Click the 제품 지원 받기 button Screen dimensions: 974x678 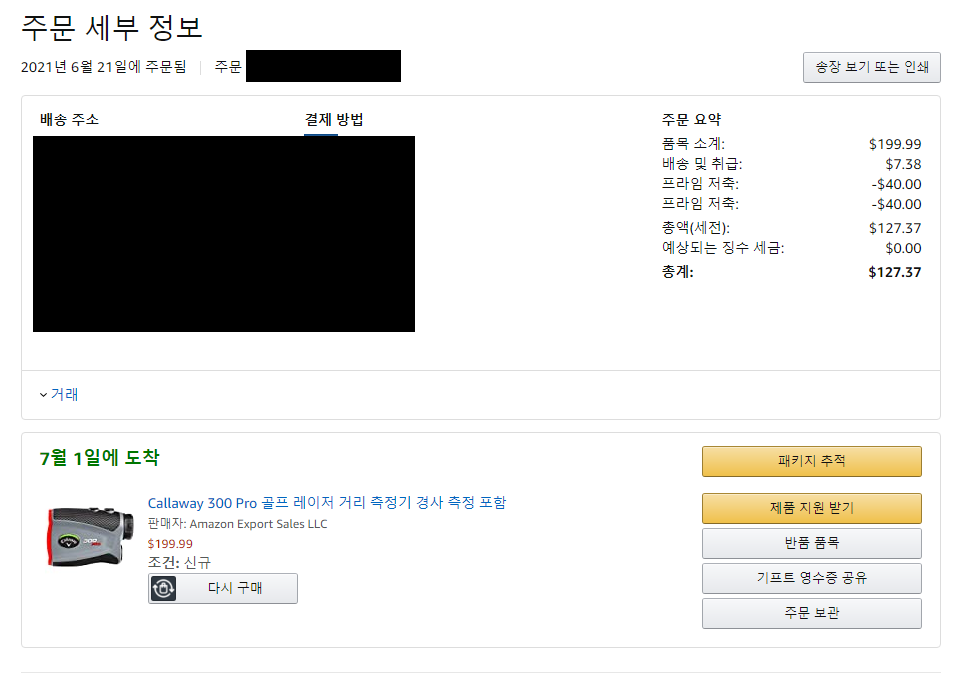click(811, 508)
